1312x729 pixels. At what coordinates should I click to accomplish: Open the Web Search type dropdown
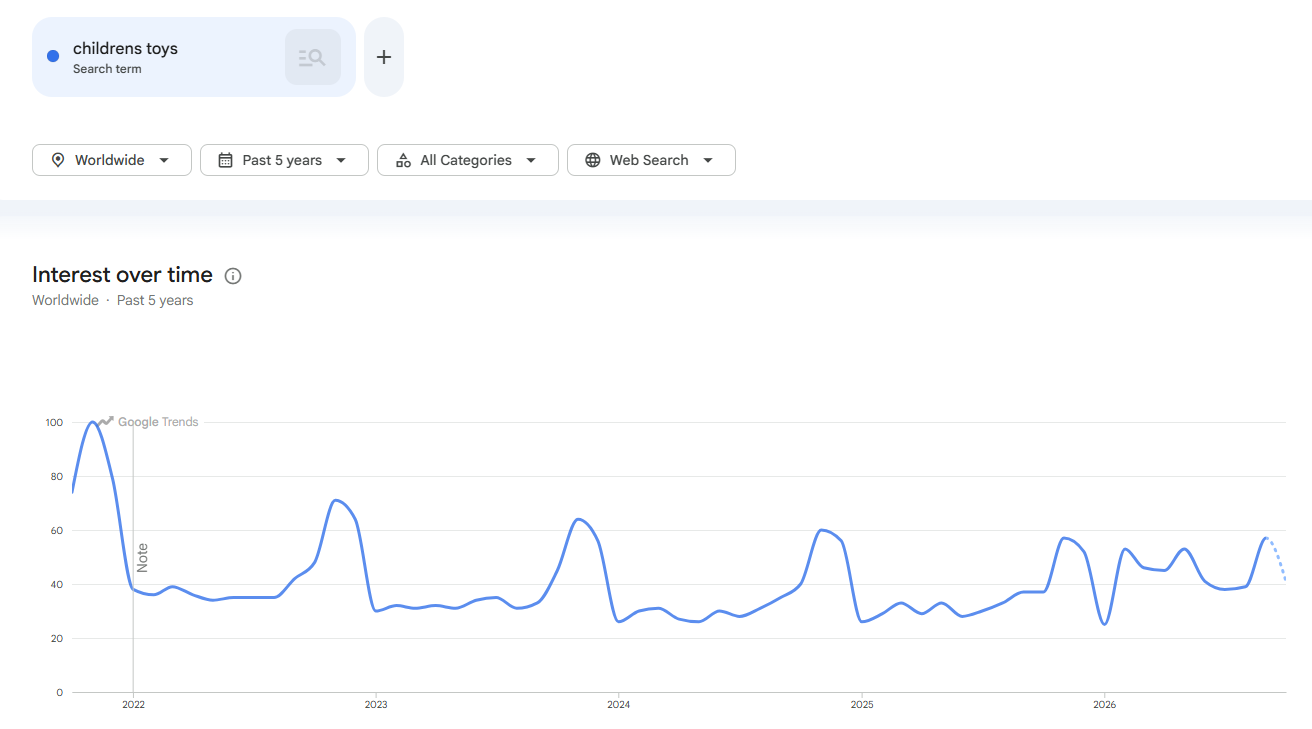coord(651,160)
